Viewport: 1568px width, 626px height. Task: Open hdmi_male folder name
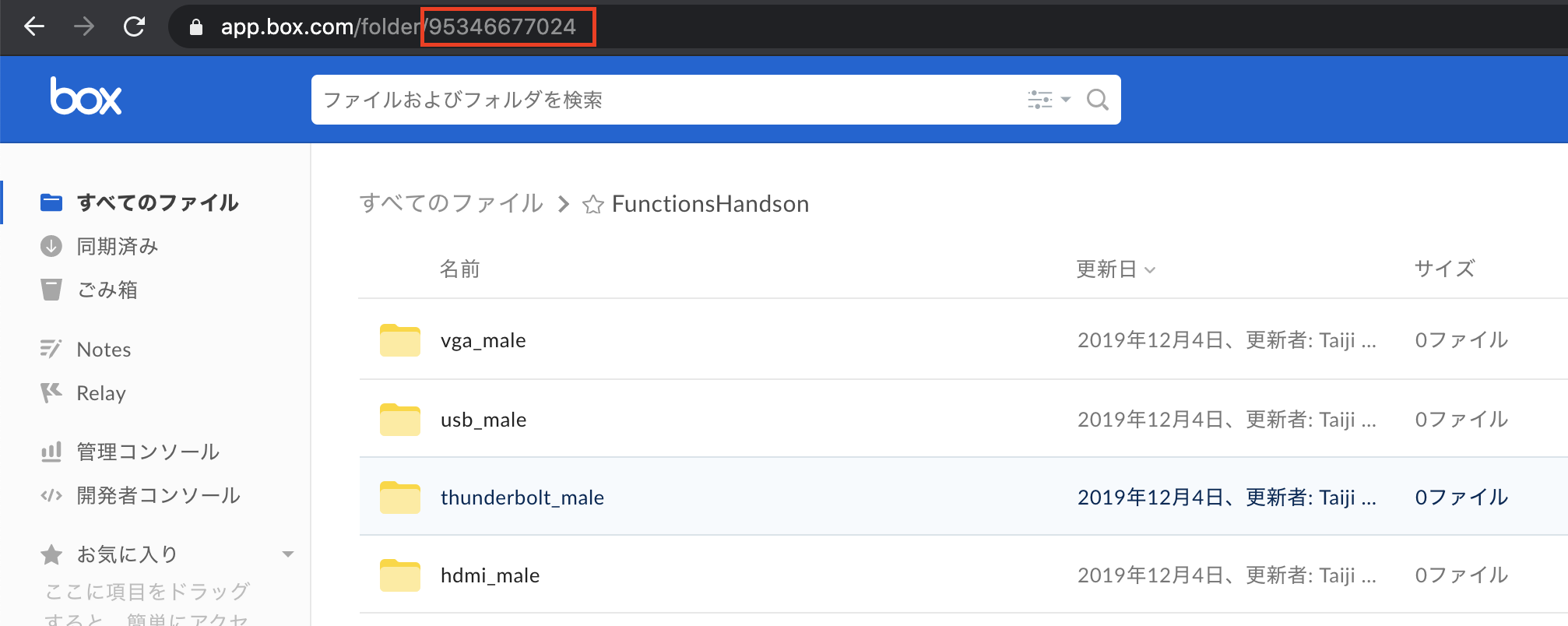pos(490,575)
